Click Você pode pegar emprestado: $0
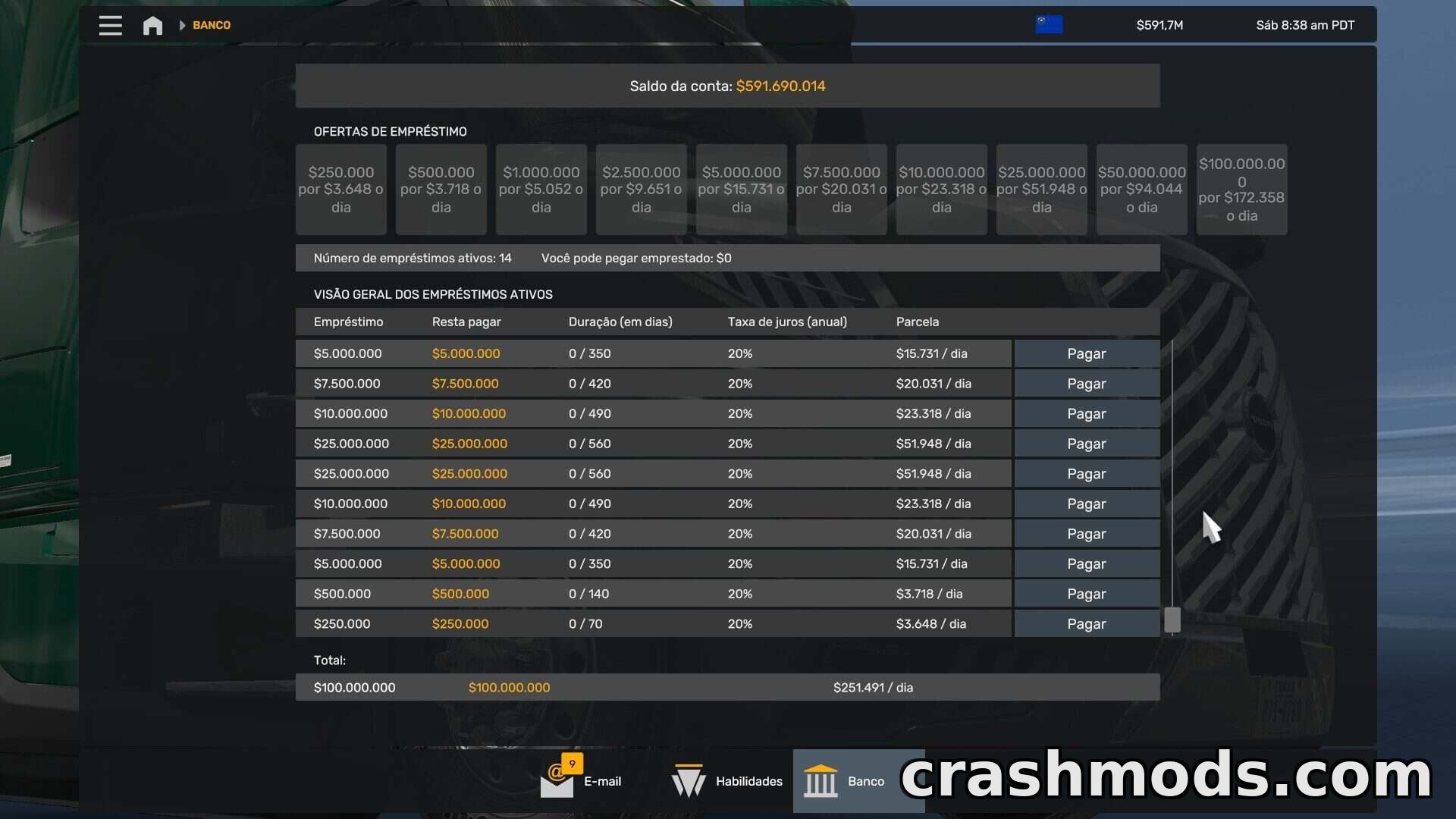 pyautogui.click(x=636, y=258)
